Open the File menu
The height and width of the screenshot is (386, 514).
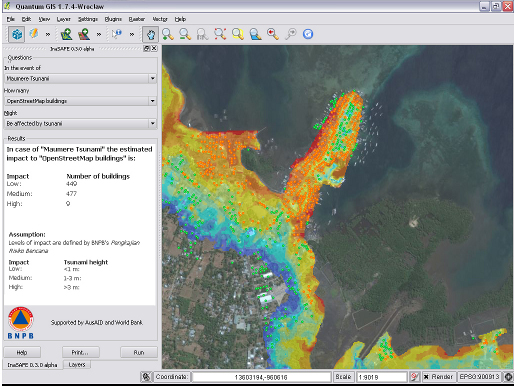(x=11, y=19)
